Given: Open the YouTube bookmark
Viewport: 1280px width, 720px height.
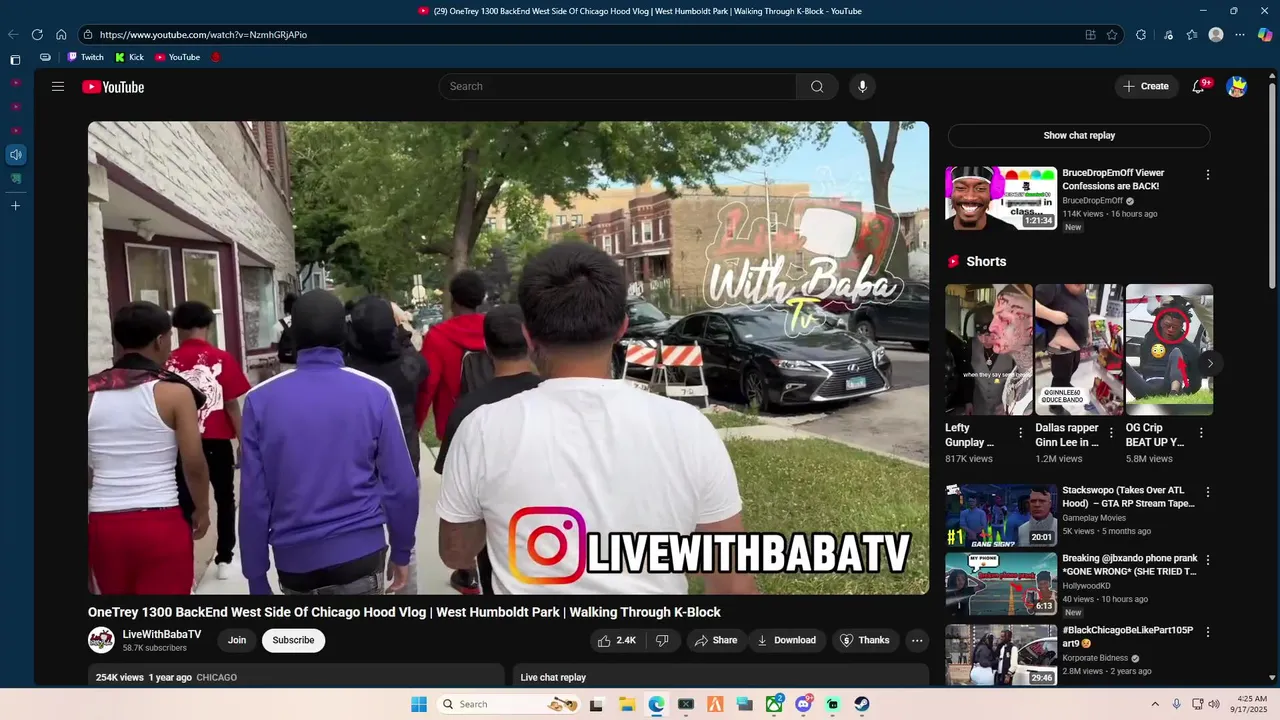Looking at the screenshot, I should pyautogui.click(x=178, y=57).
